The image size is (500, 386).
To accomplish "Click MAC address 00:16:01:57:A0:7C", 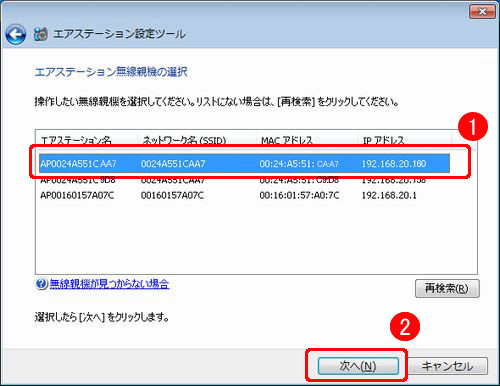I will 299,195.
